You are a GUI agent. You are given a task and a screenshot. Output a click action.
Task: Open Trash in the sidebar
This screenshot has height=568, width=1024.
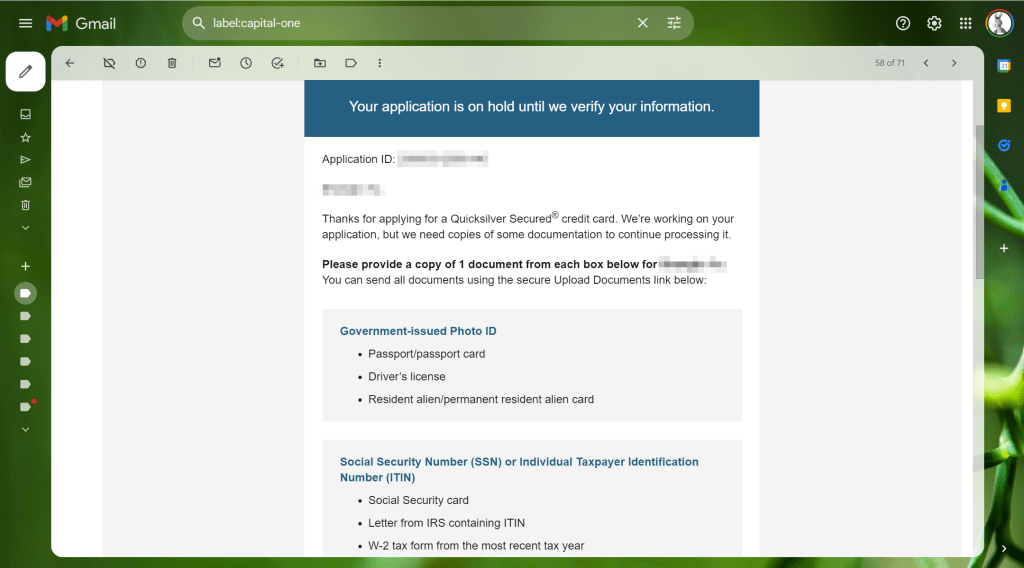[x=25, y=205]
